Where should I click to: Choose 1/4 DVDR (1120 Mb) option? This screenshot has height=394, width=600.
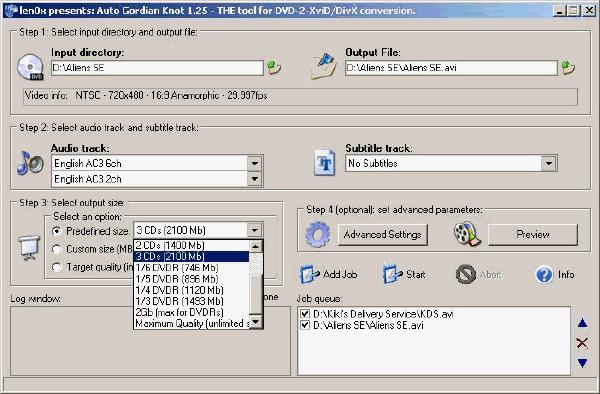[192, 290]
